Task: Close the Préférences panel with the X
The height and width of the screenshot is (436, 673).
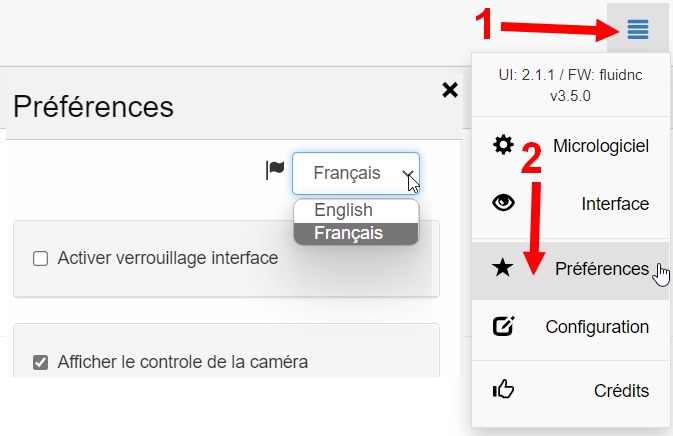Action: pos(450,90)
